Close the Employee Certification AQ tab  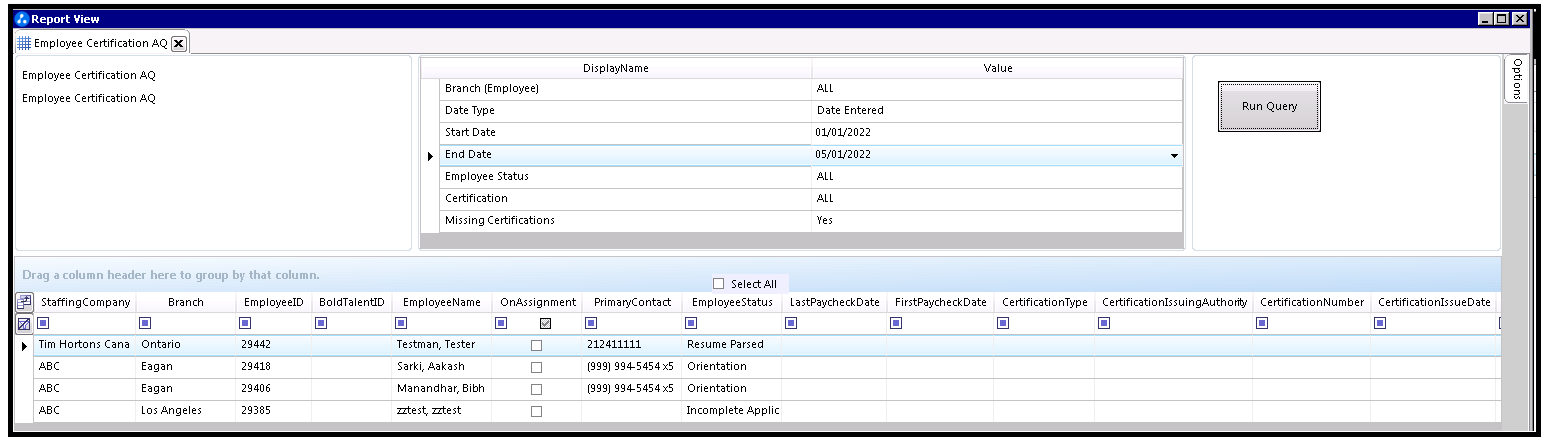tap(178, 43)
